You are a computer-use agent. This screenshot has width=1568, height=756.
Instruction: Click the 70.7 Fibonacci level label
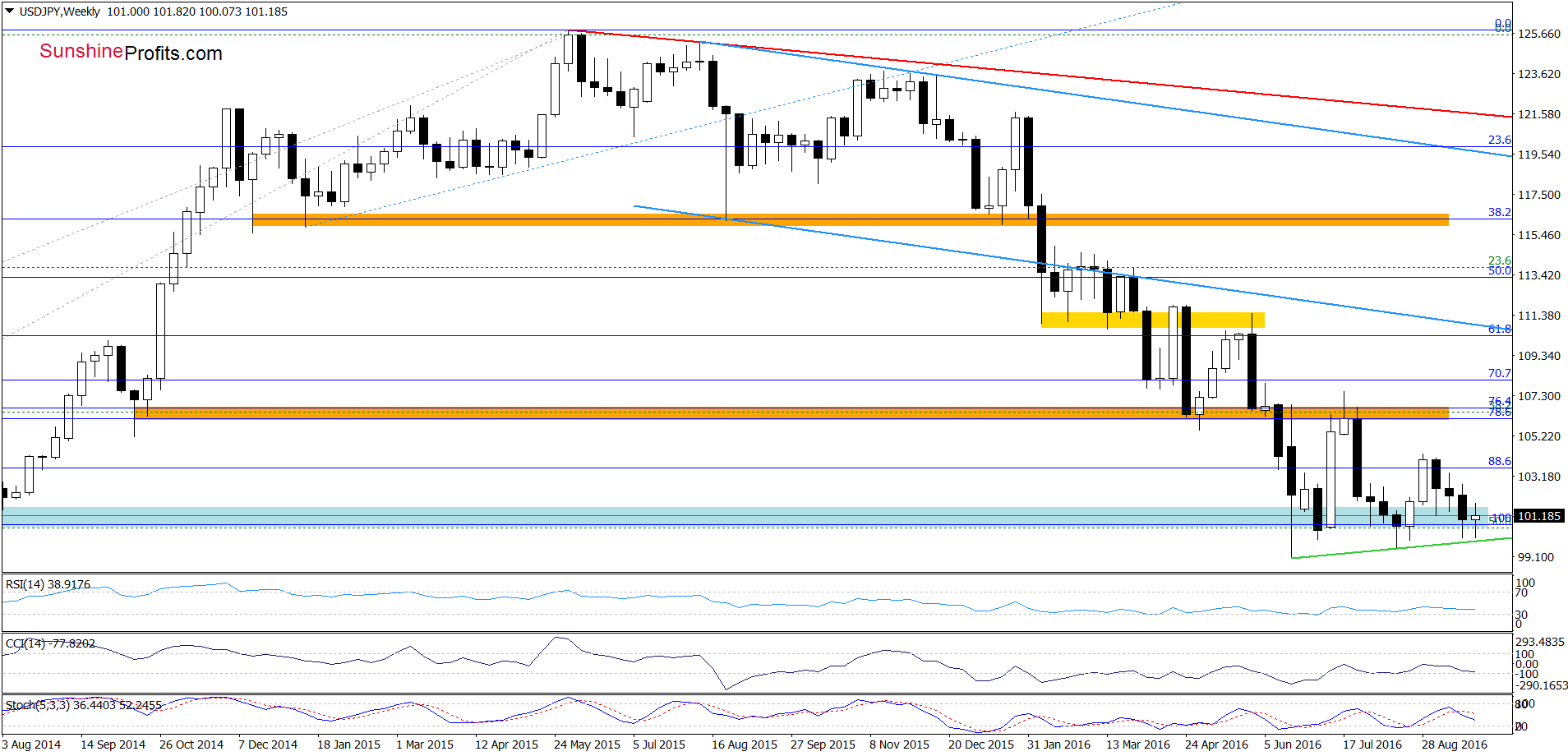click(1499, 373)
